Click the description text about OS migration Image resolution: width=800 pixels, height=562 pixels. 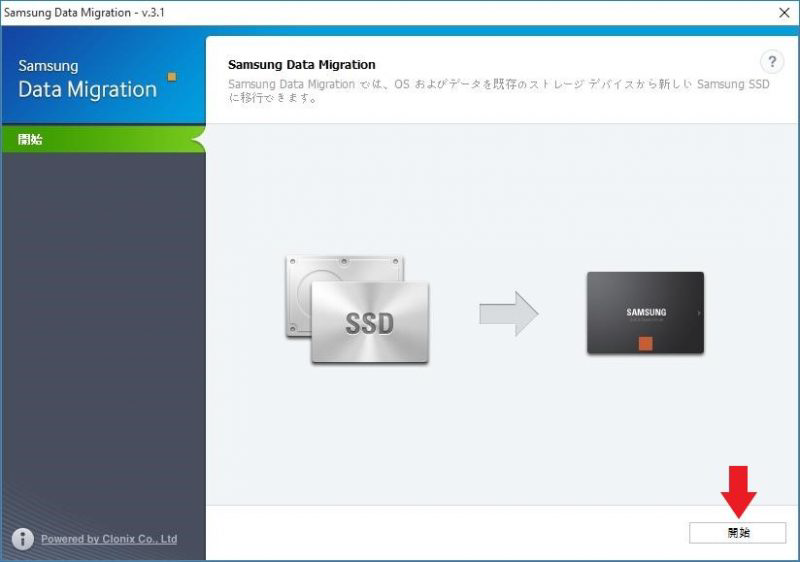[x=498, y=90]
